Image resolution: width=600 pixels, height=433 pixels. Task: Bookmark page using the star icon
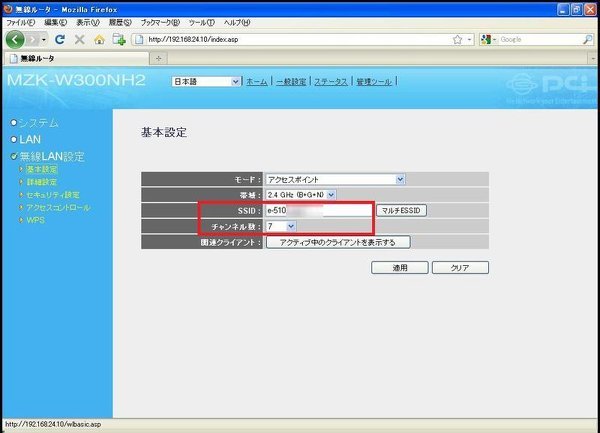(455, 39)
